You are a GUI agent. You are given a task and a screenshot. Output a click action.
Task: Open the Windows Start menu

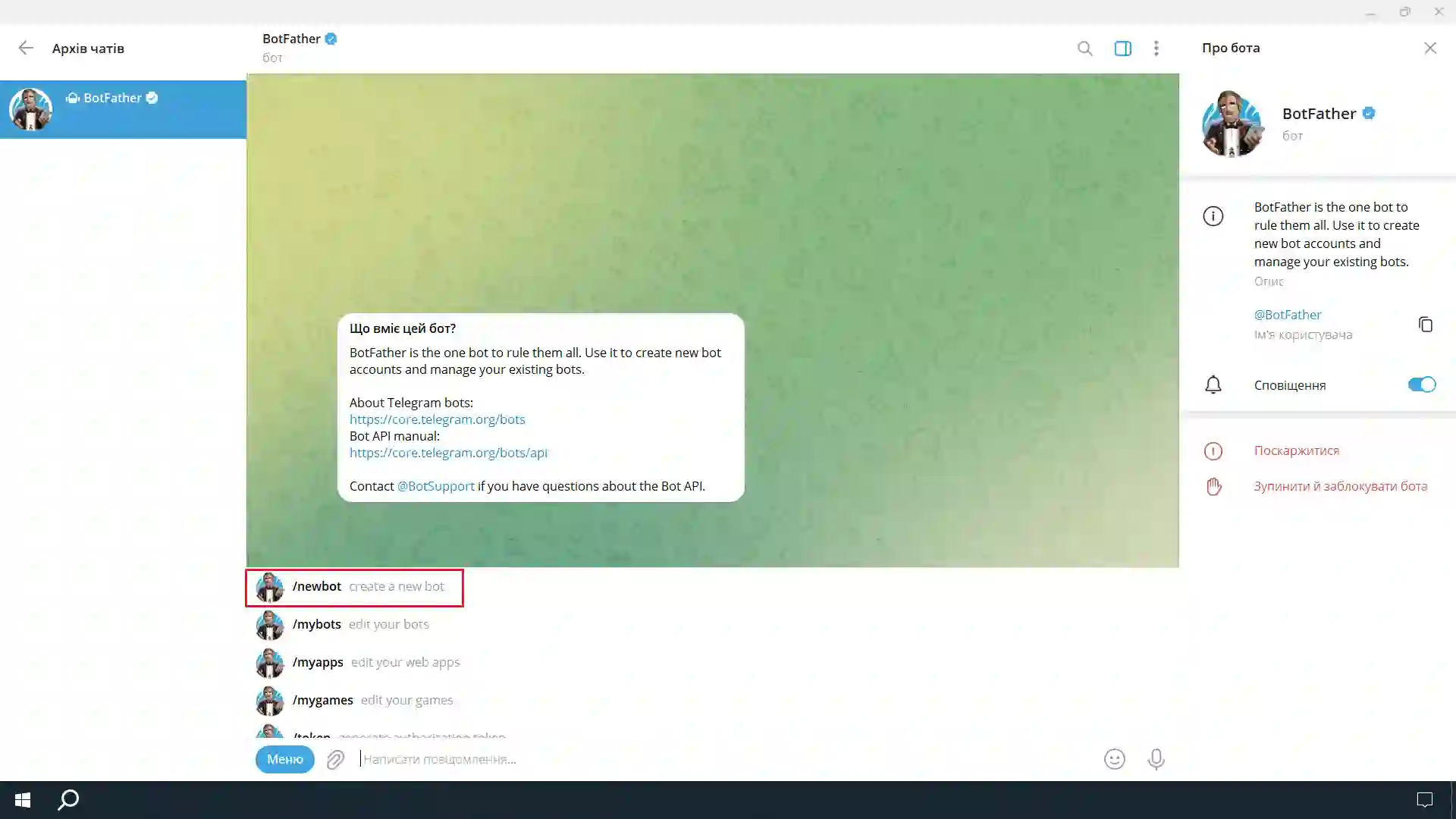[23, 799]
